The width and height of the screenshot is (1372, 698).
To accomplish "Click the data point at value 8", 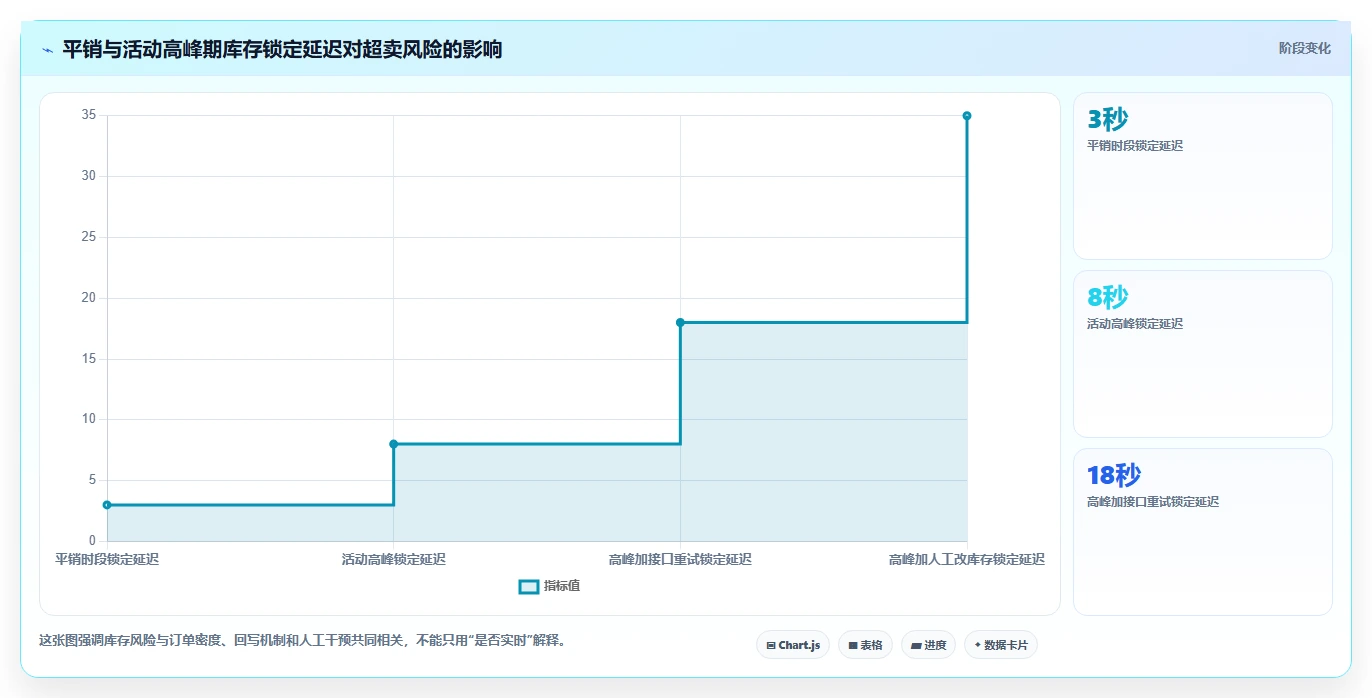I will click(x=393, y=444).
